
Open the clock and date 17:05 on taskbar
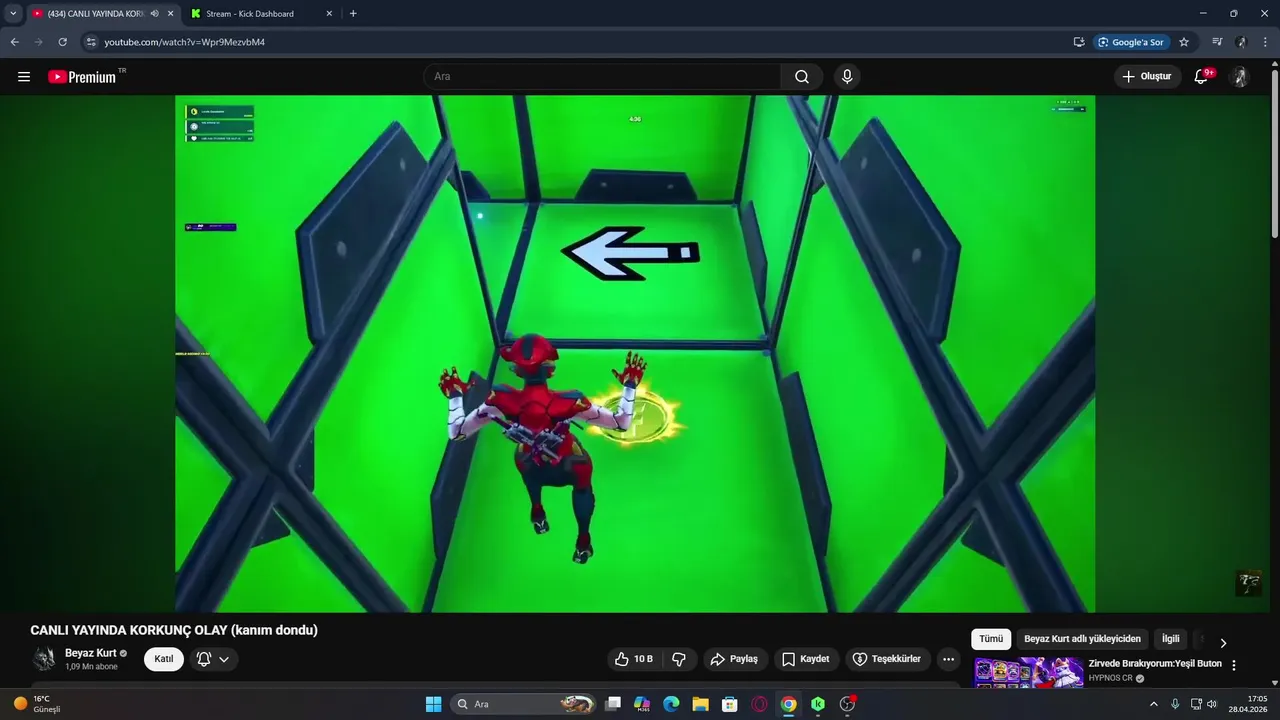coord(1249,704)
